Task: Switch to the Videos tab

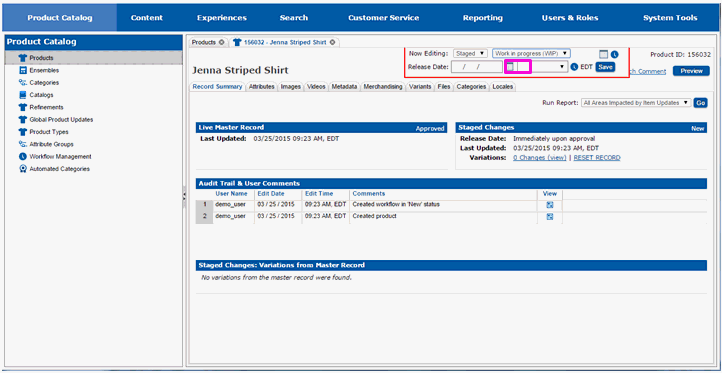Action: coord(316,87)
